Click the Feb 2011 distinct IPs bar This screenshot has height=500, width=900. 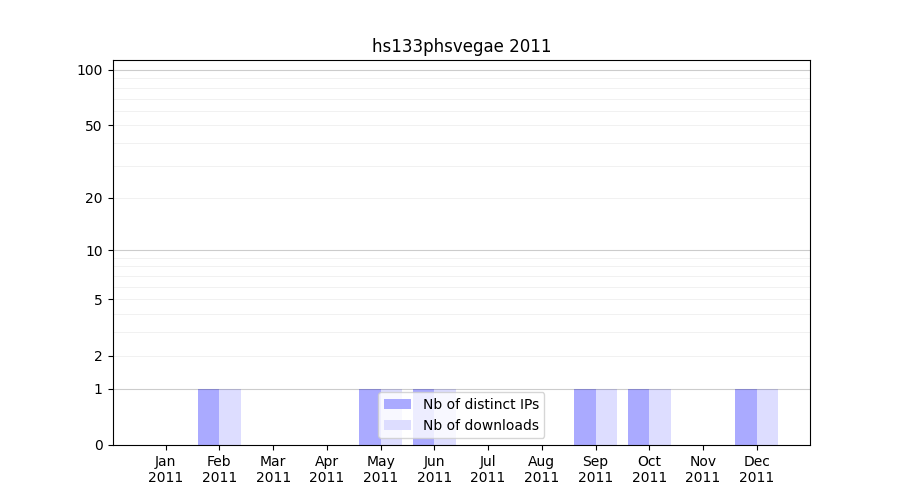pyautogui.click(x=208, y=417)
